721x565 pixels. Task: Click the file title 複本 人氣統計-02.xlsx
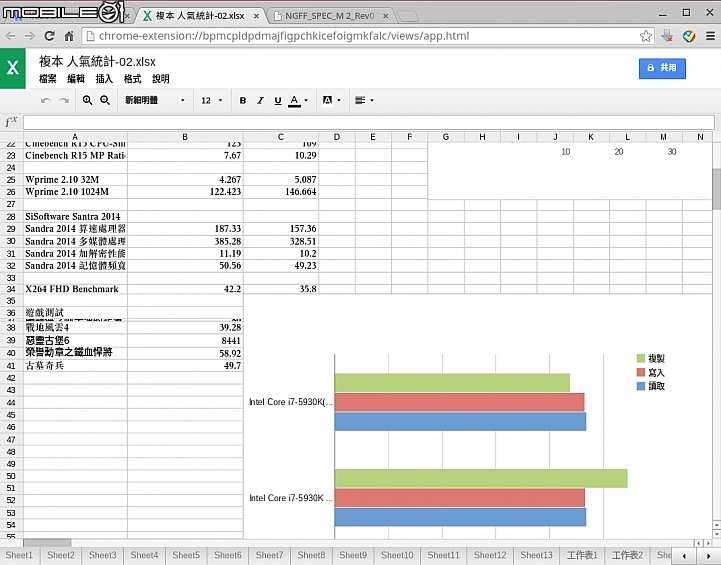pos(97,62)
